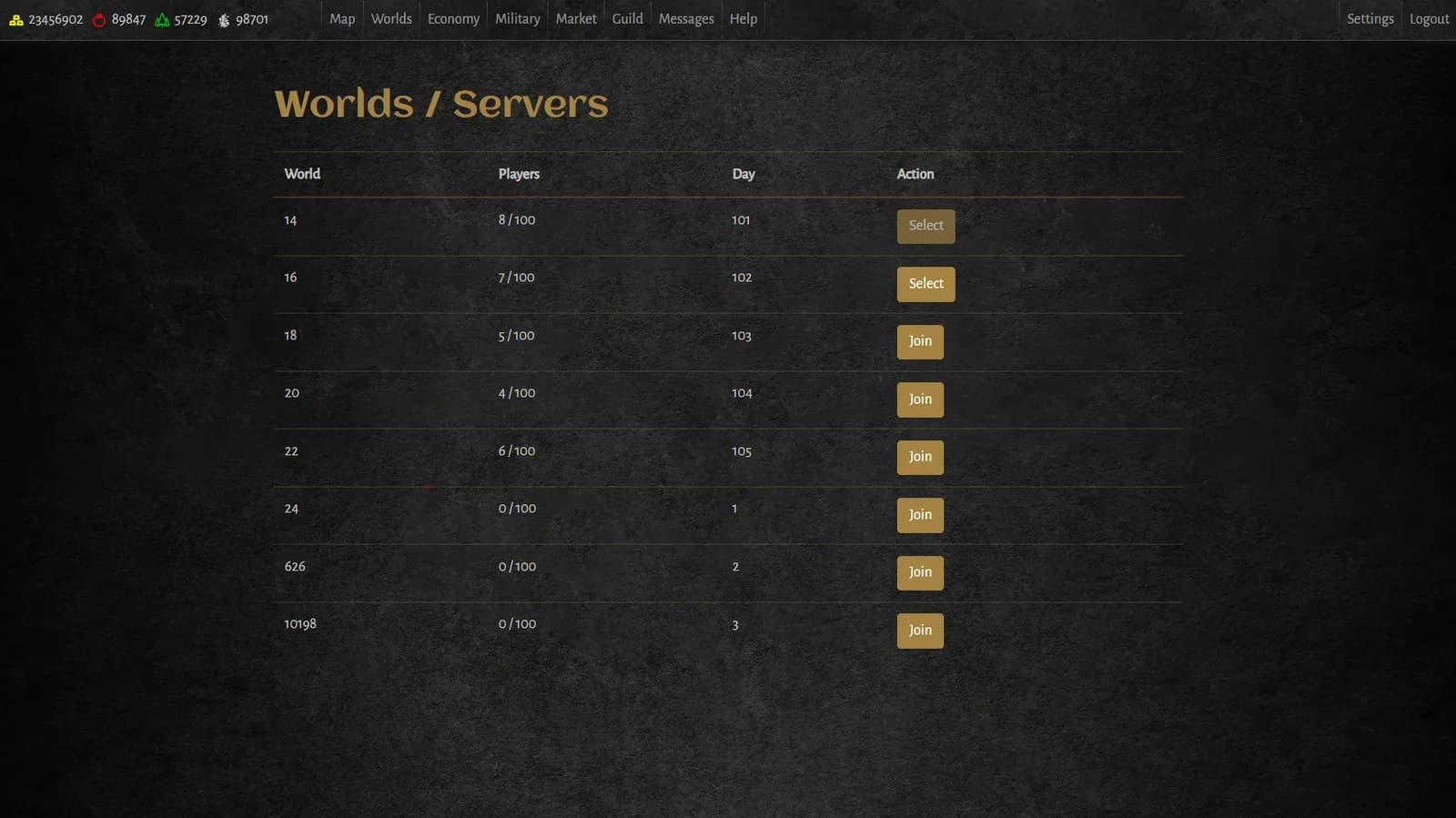This screenshot has height=818, width=1456.
Task: Go to the Economy page
Action: [453, 19]
